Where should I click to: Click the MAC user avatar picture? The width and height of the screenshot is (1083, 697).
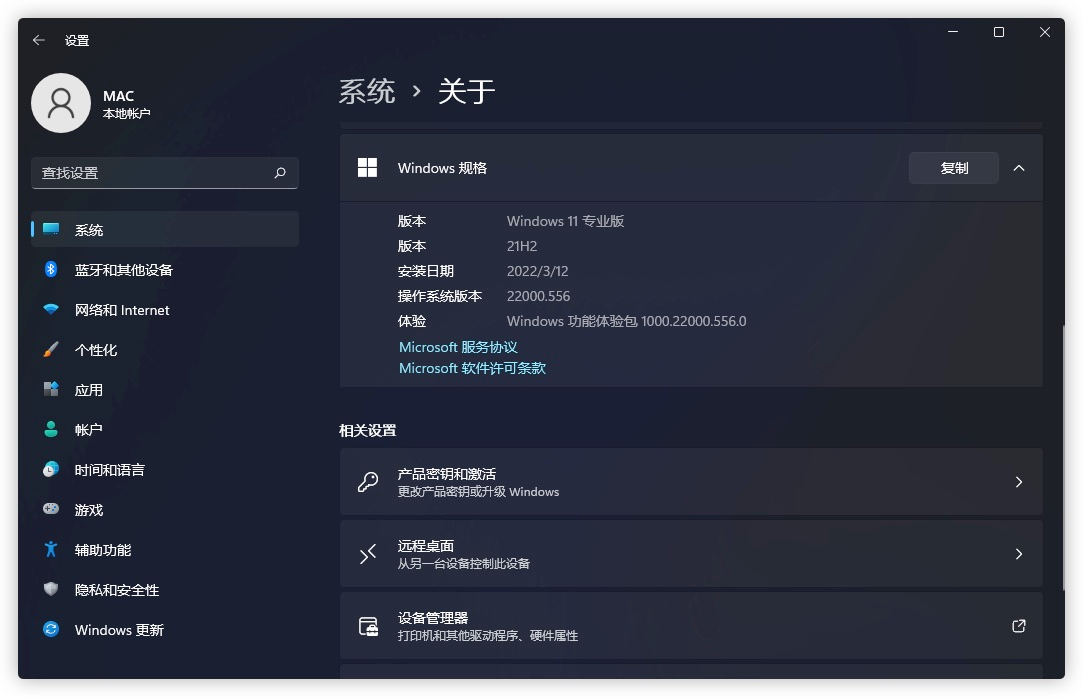point(61,103)
